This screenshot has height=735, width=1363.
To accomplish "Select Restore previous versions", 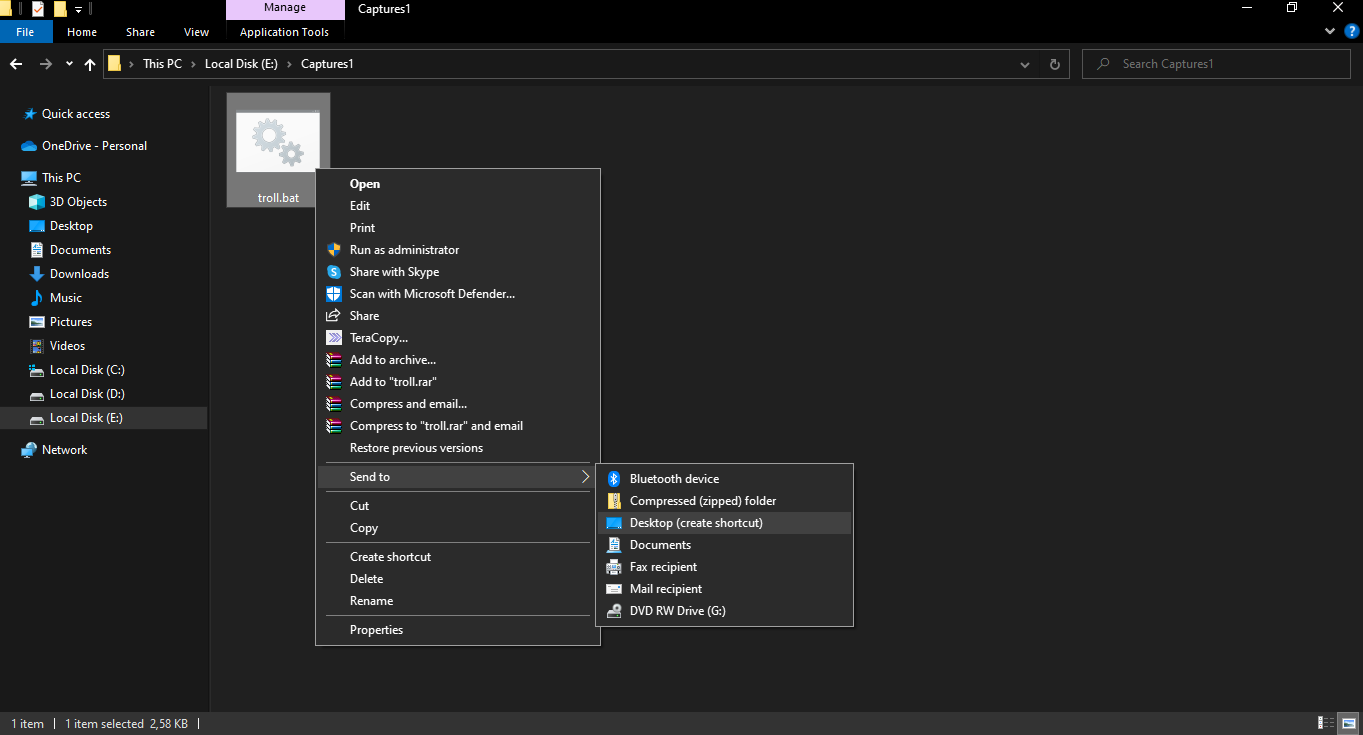I will pyautogui.click(x=458, y=448).
